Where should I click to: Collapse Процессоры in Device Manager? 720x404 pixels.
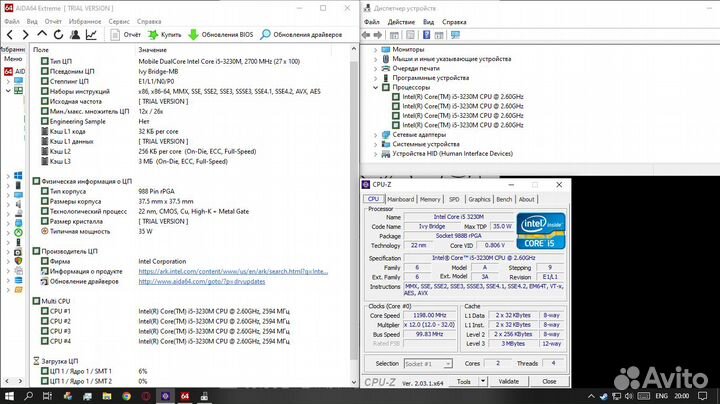pyautogui.click(x=376, y=87)
